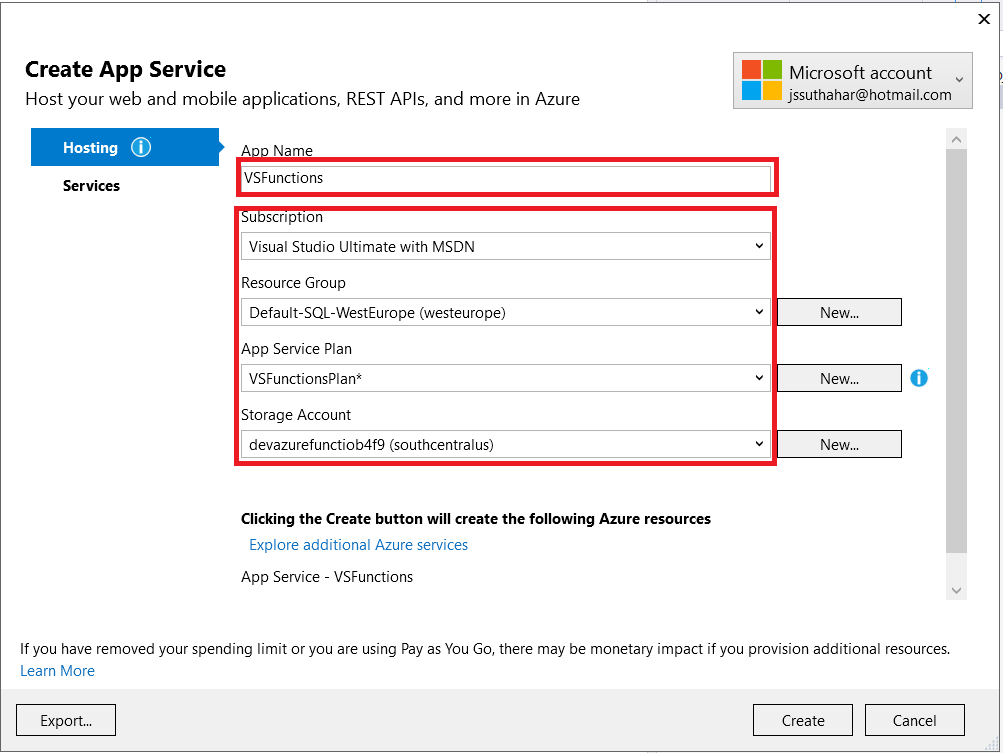Click the Create button
Viewport: 1003px width, 753px height.
[803, 720]
